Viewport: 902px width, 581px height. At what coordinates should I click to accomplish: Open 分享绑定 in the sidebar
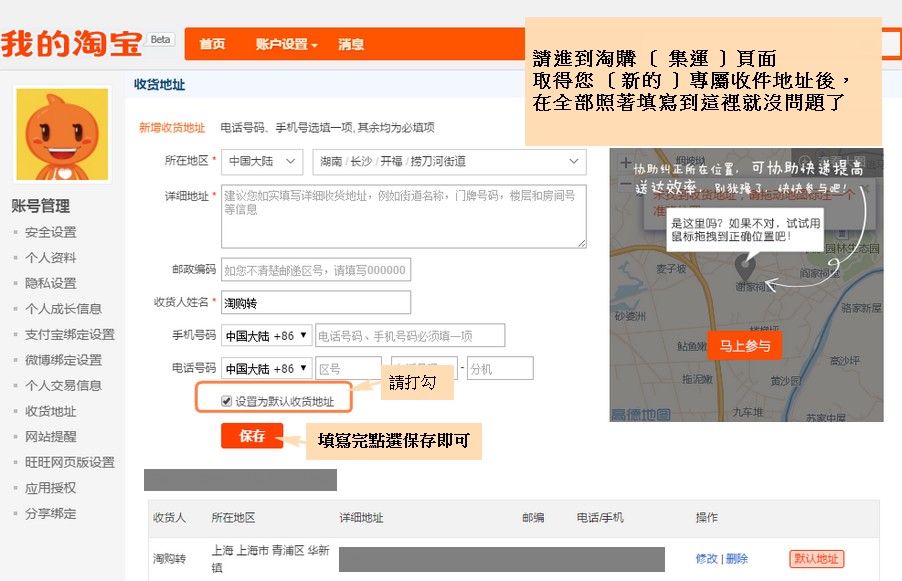click(51, 514)
